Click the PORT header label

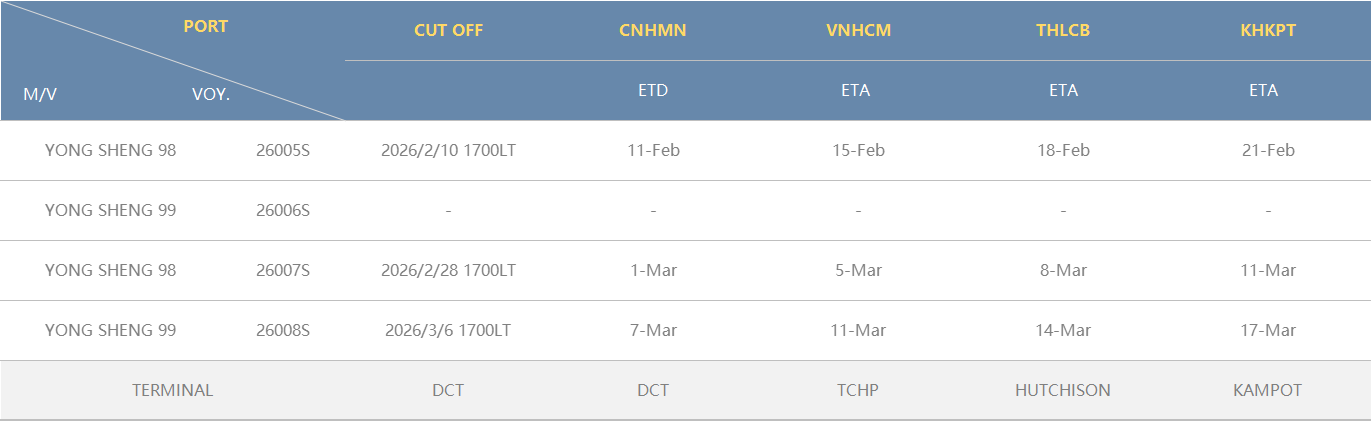coord(205,27)
